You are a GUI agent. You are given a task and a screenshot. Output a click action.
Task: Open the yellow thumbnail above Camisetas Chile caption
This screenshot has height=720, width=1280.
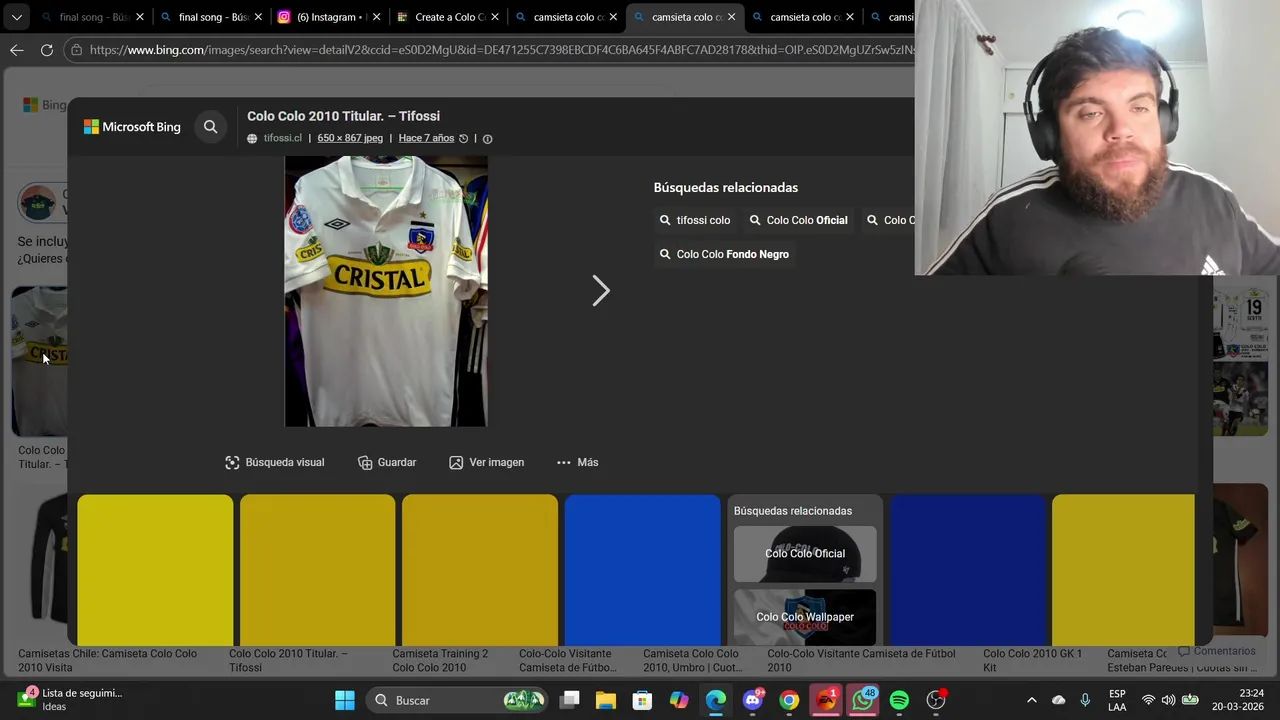155,570
